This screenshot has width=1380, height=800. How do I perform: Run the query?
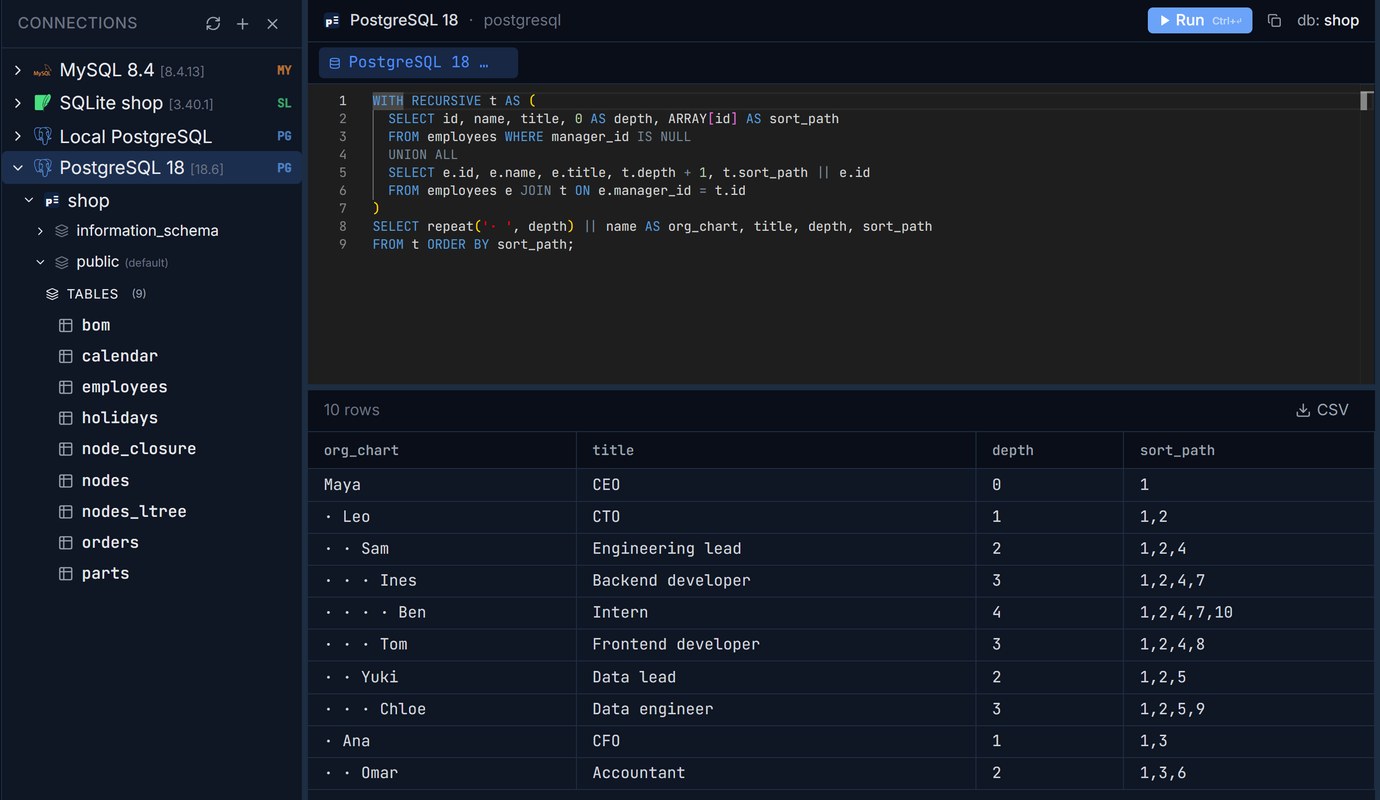click(1199, 20)
